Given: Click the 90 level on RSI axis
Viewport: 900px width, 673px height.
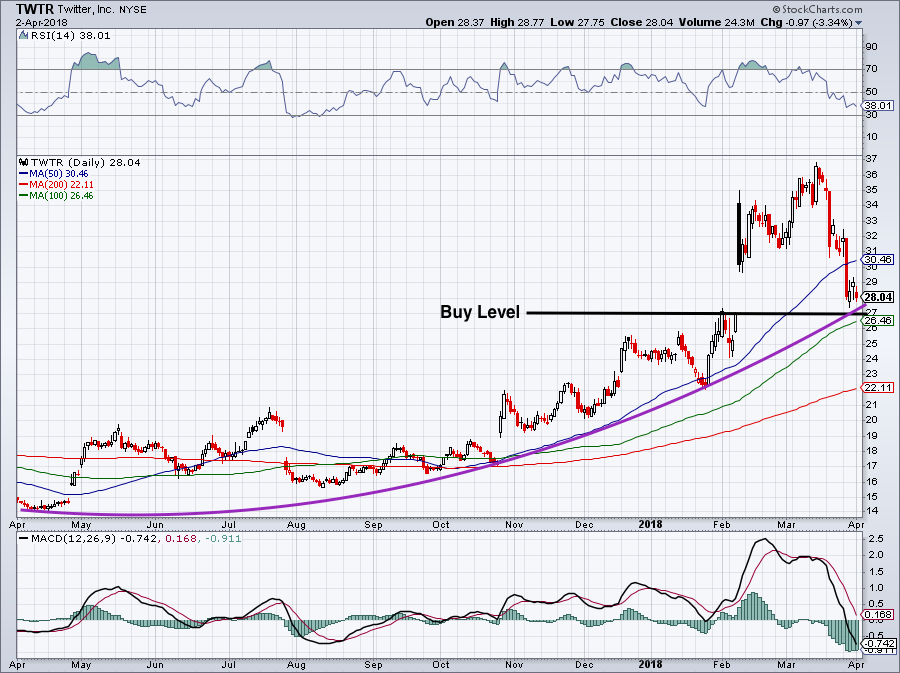Looking at the screenshot, I should click(x=871, y=47).
